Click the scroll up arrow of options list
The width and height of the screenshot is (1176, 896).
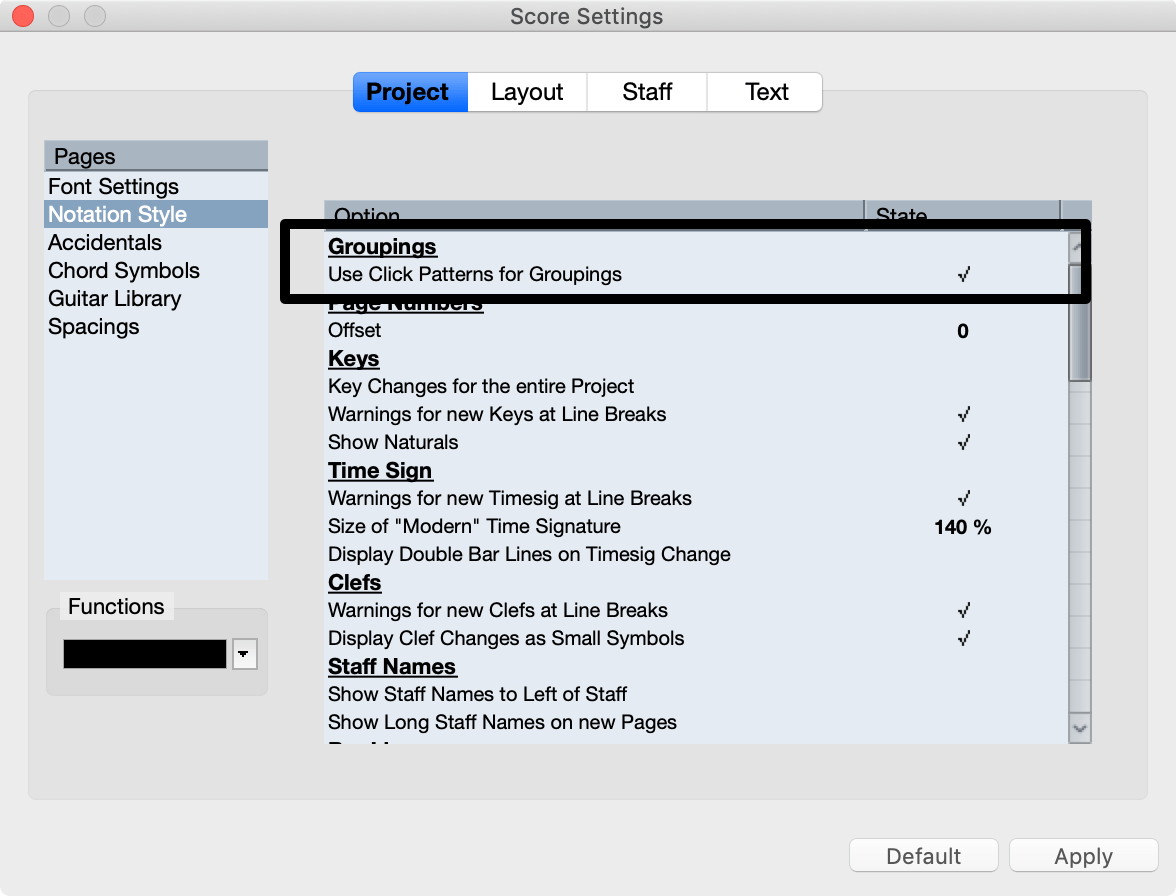pos(1079,244)
